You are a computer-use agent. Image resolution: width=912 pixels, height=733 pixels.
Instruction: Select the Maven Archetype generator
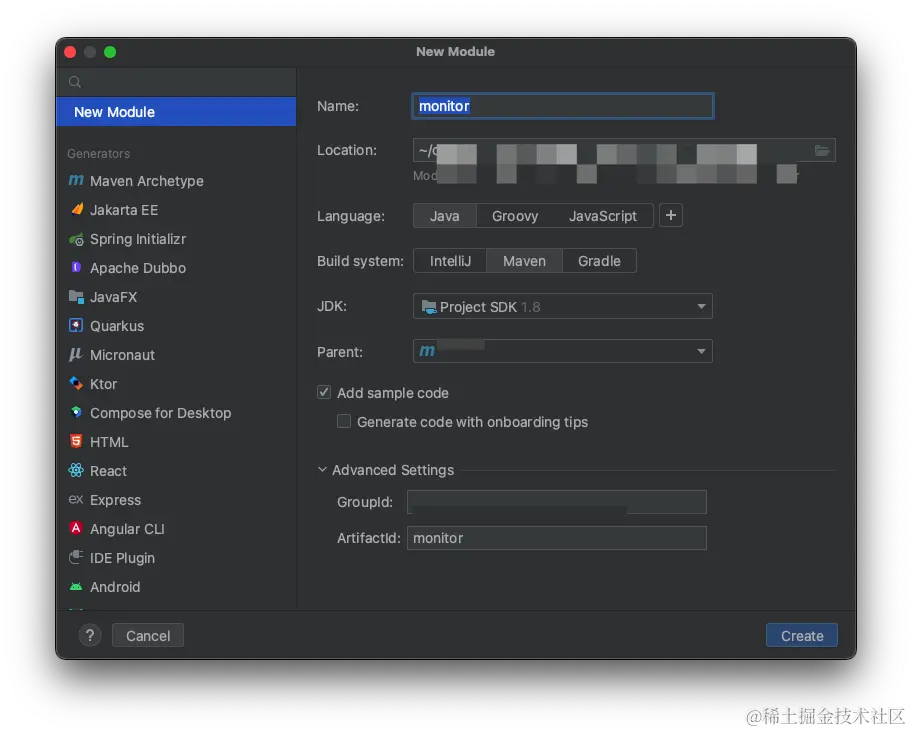pyautogui.click(x=145, y=181)
